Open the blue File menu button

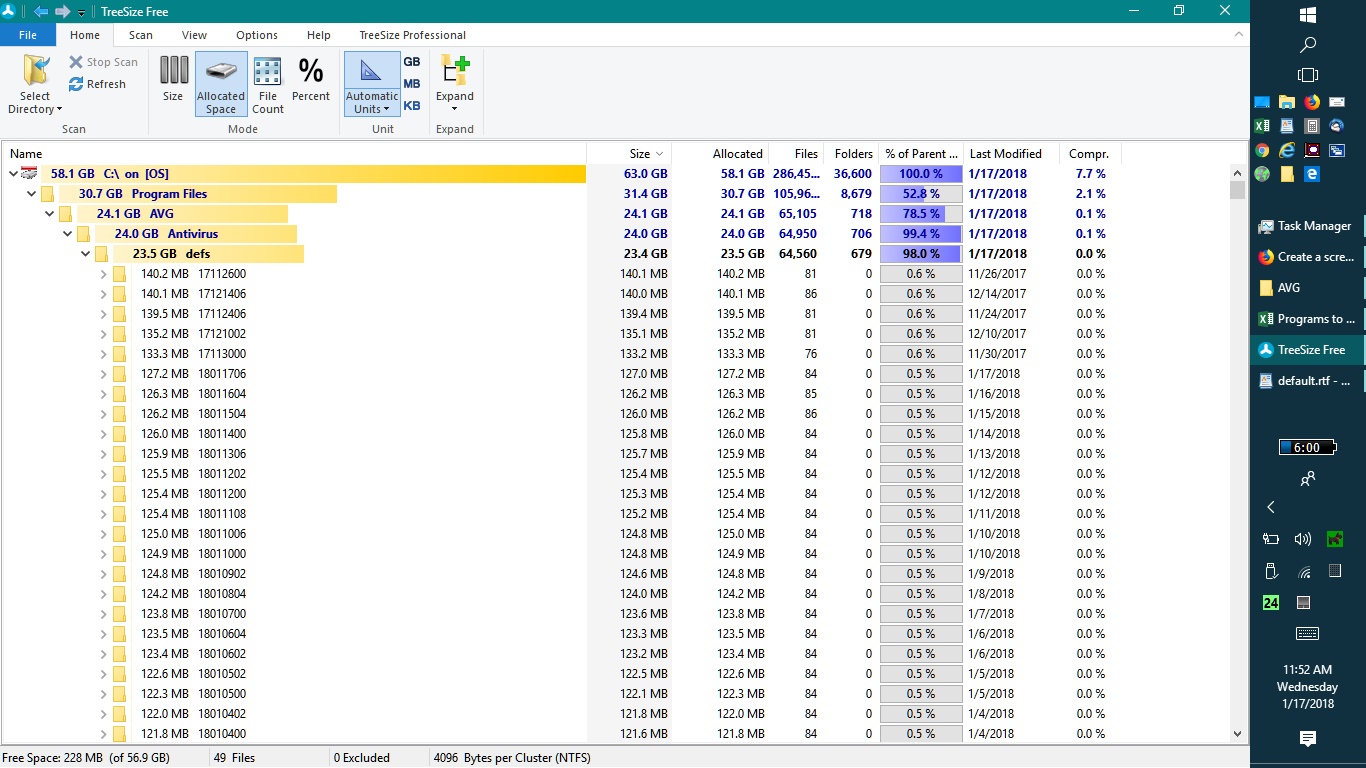[28, 35]
